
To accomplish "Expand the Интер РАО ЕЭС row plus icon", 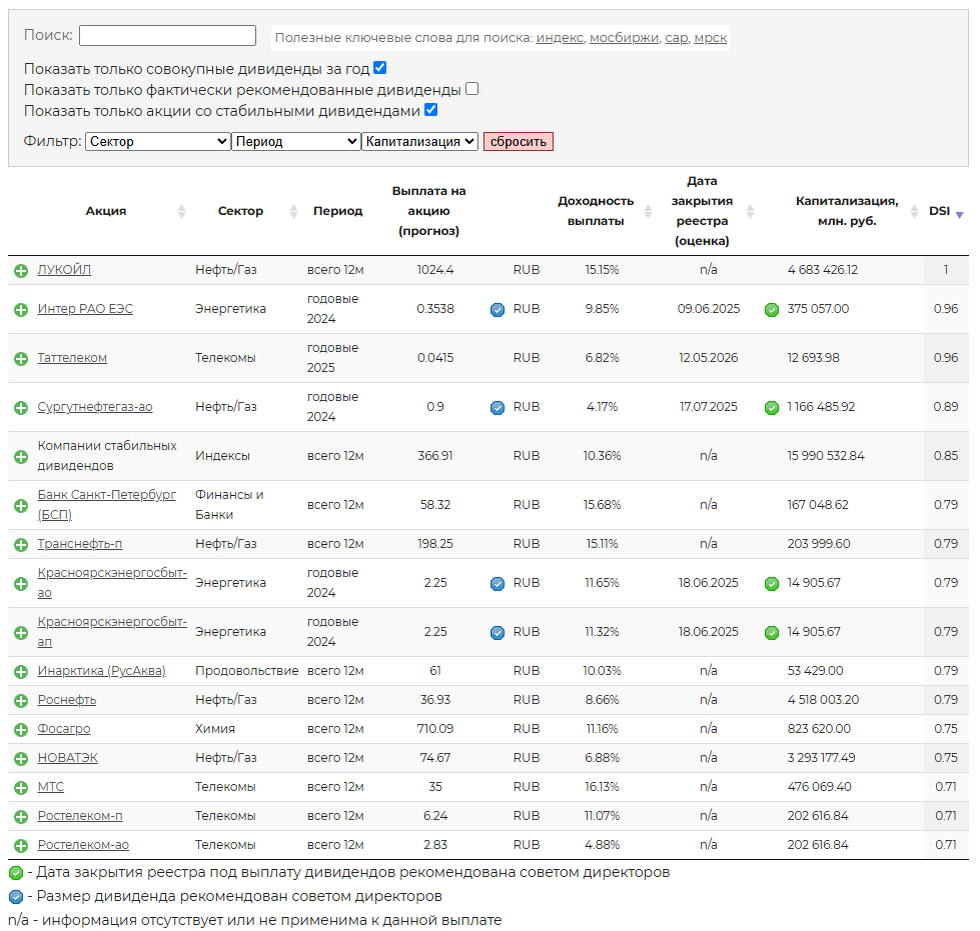I will click(21, 310).
